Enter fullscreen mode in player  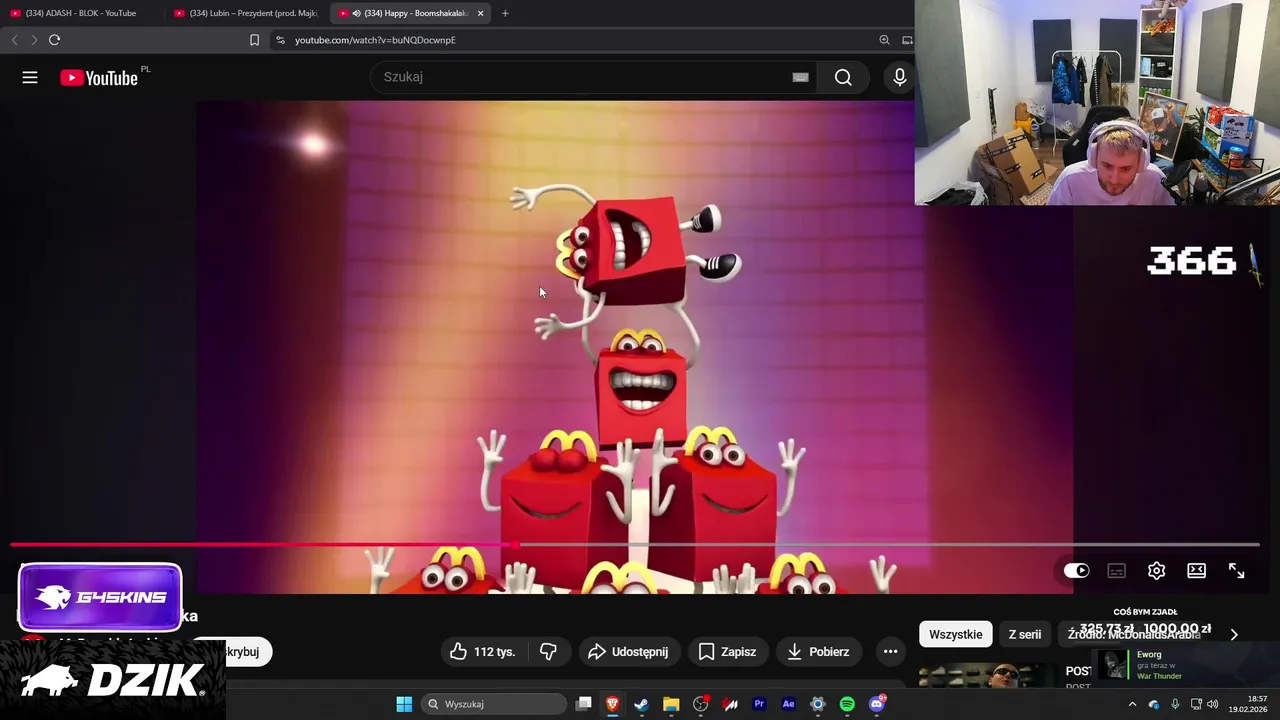click(1236, 571)
